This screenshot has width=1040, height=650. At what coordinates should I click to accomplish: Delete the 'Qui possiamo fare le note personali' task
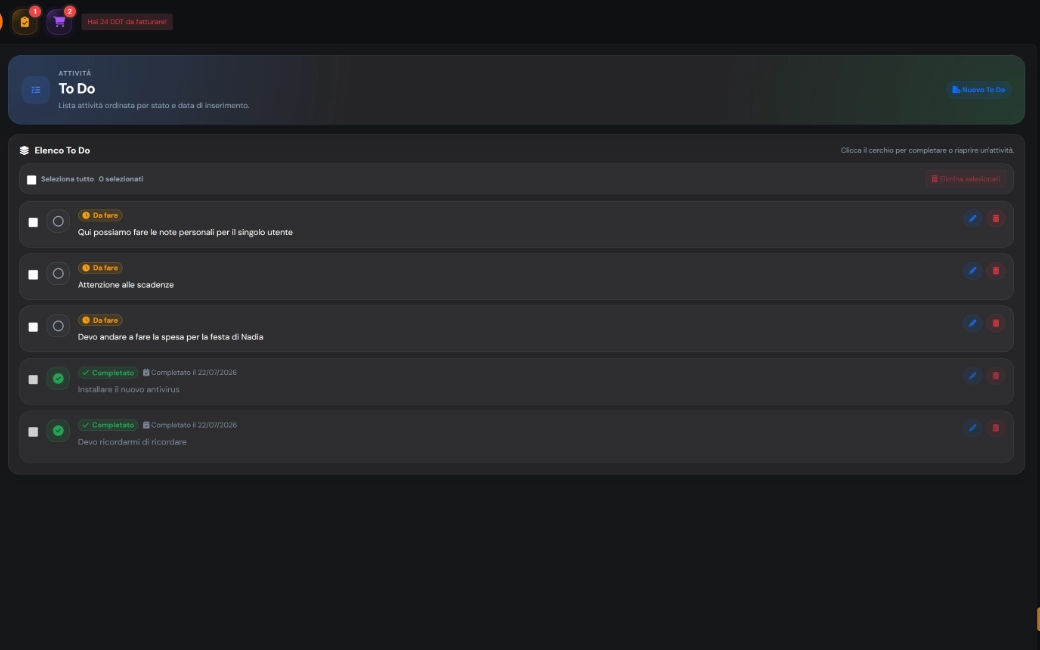[x=996, y=218]
